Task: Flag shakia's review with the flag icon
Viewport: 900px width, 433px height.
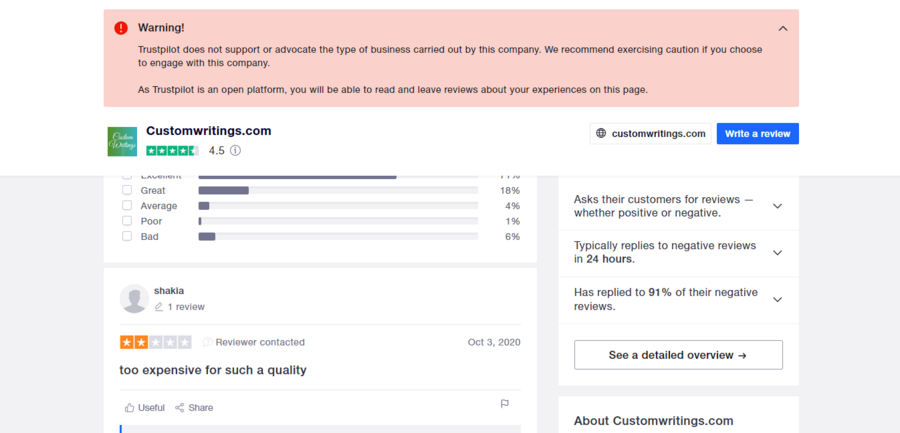Action: pyautogui.click(x=505, y=404)
